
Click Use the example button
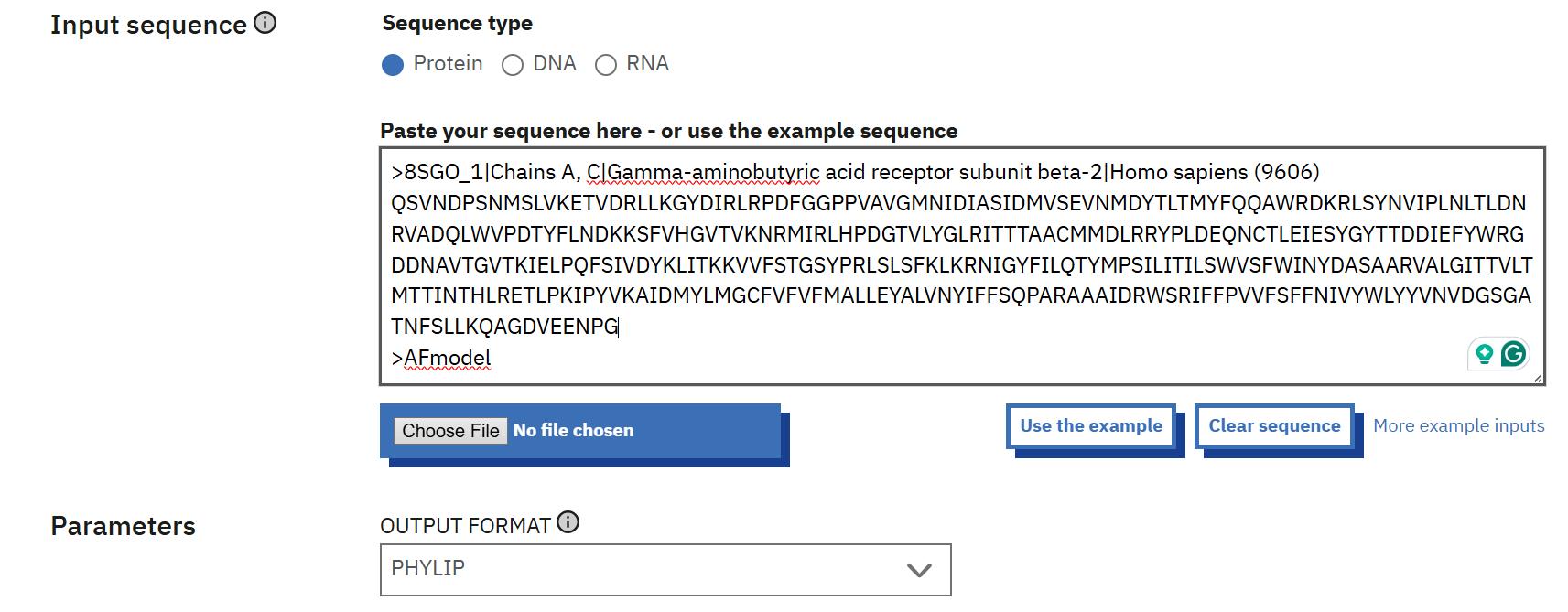[x=1090, y=426]
